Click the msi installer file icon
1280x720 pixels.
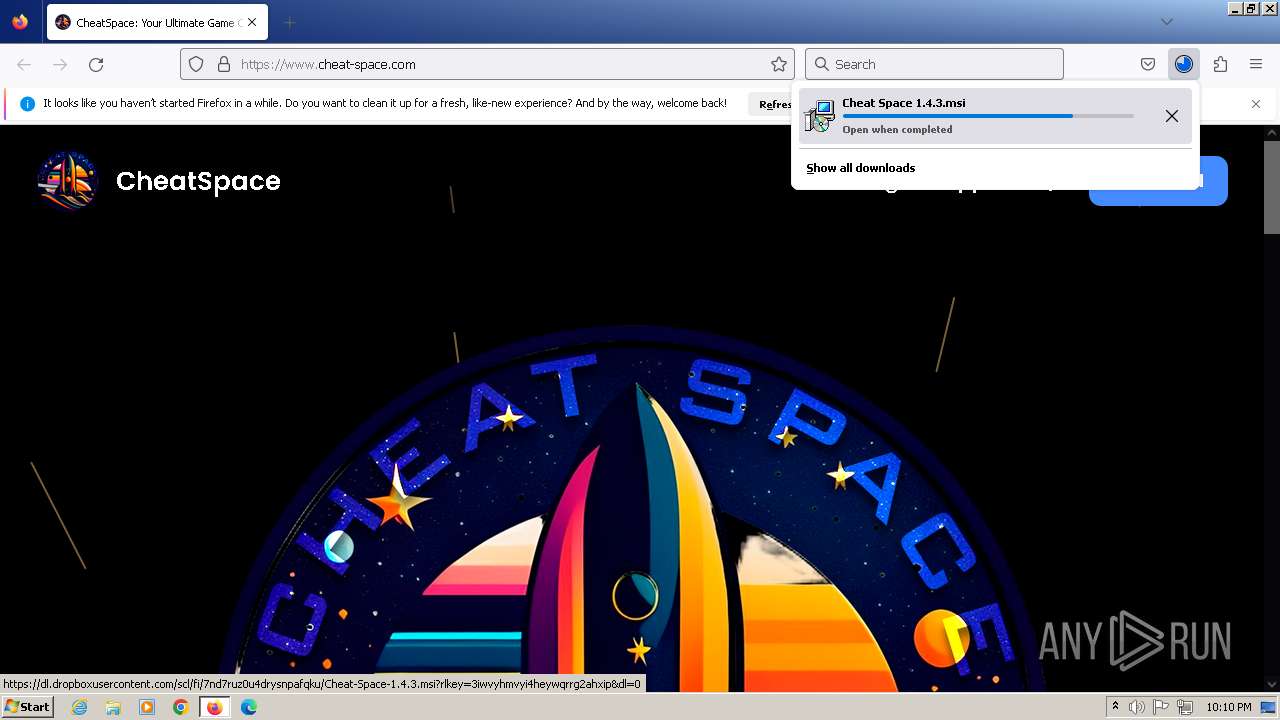point(820,116)
